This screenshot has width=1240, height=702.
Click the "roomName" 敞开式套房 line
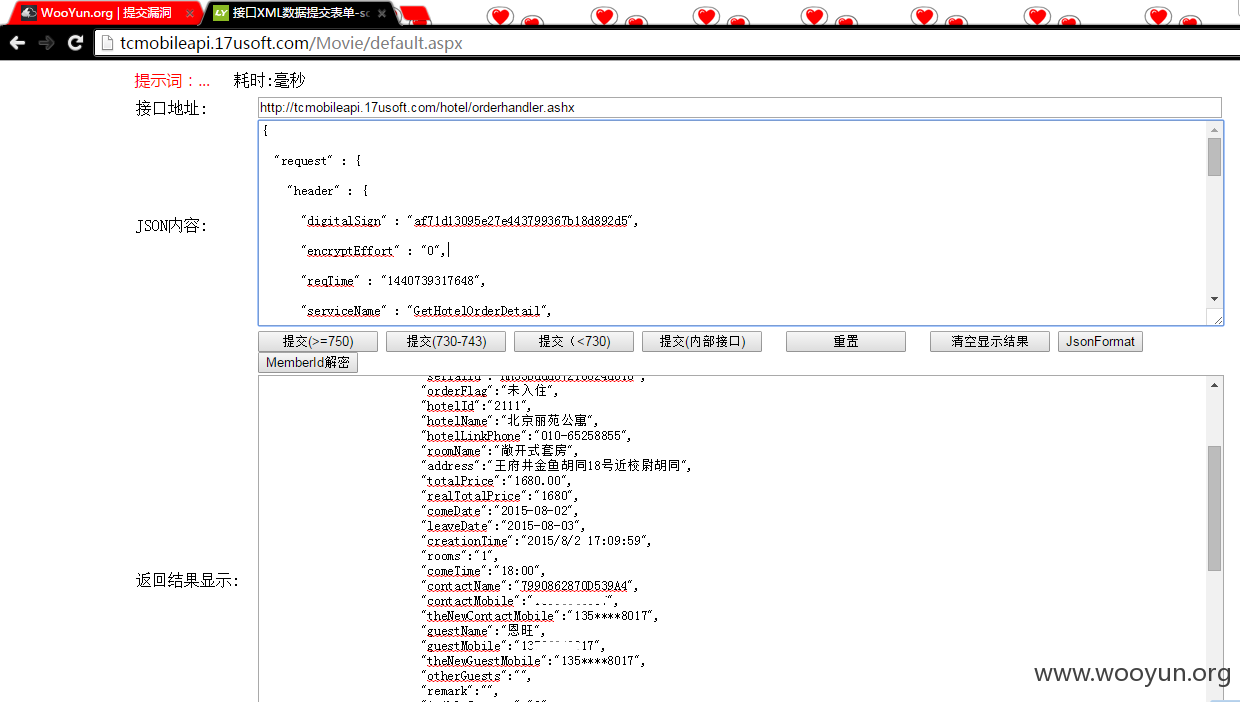[502, 451]
